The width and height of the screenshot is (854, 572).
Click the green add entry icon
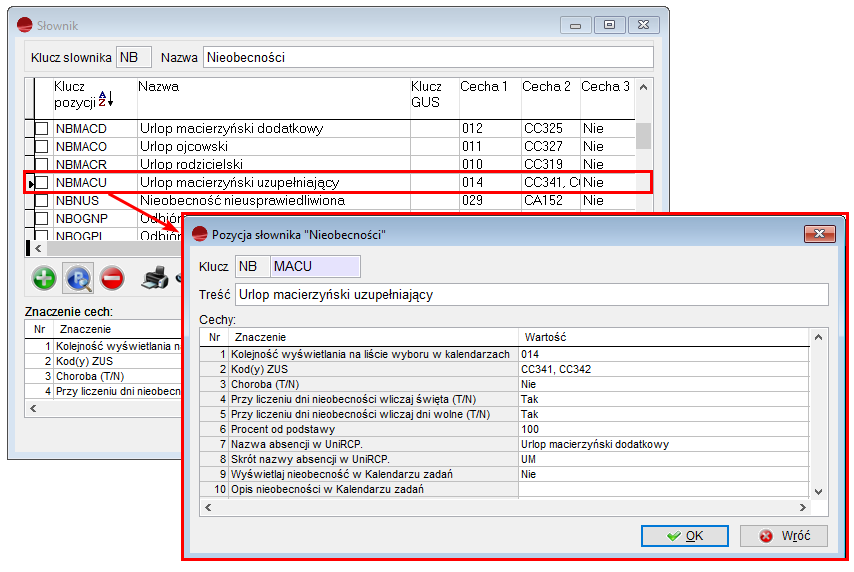click(x=43, y=278)
